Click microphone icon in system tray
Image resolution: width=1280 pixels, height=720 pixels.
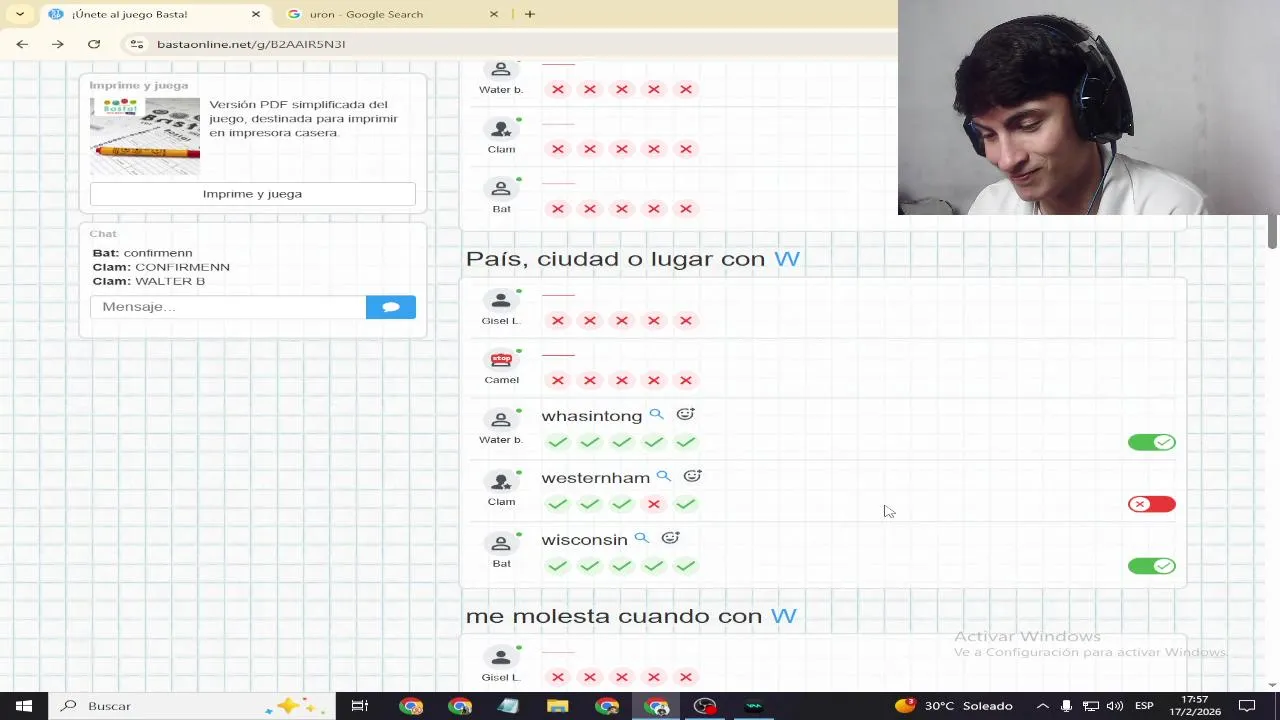click(1066, 706)
